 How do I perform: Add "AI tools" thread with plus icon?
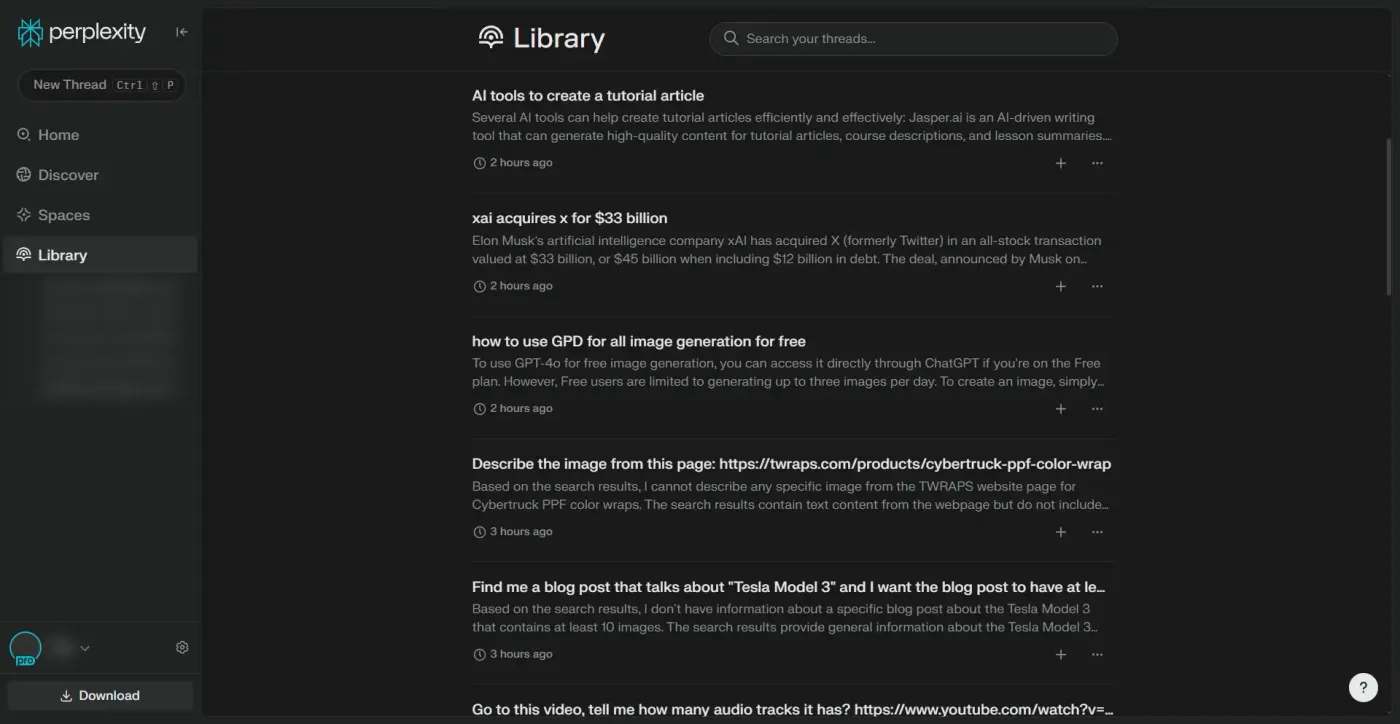[1061, 163]
